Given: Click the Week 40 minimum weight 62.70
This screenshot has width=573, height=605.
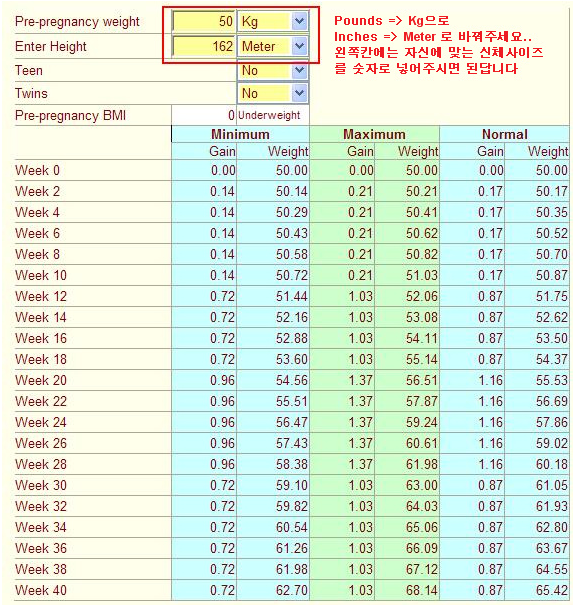Looking at the screenshot, I should [x=292, y=590].
